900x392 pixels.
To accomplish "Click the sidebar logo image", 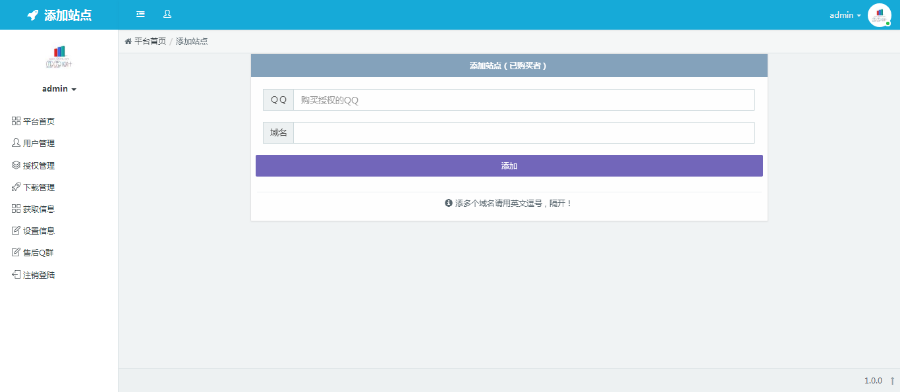I will tap(59, 56).
